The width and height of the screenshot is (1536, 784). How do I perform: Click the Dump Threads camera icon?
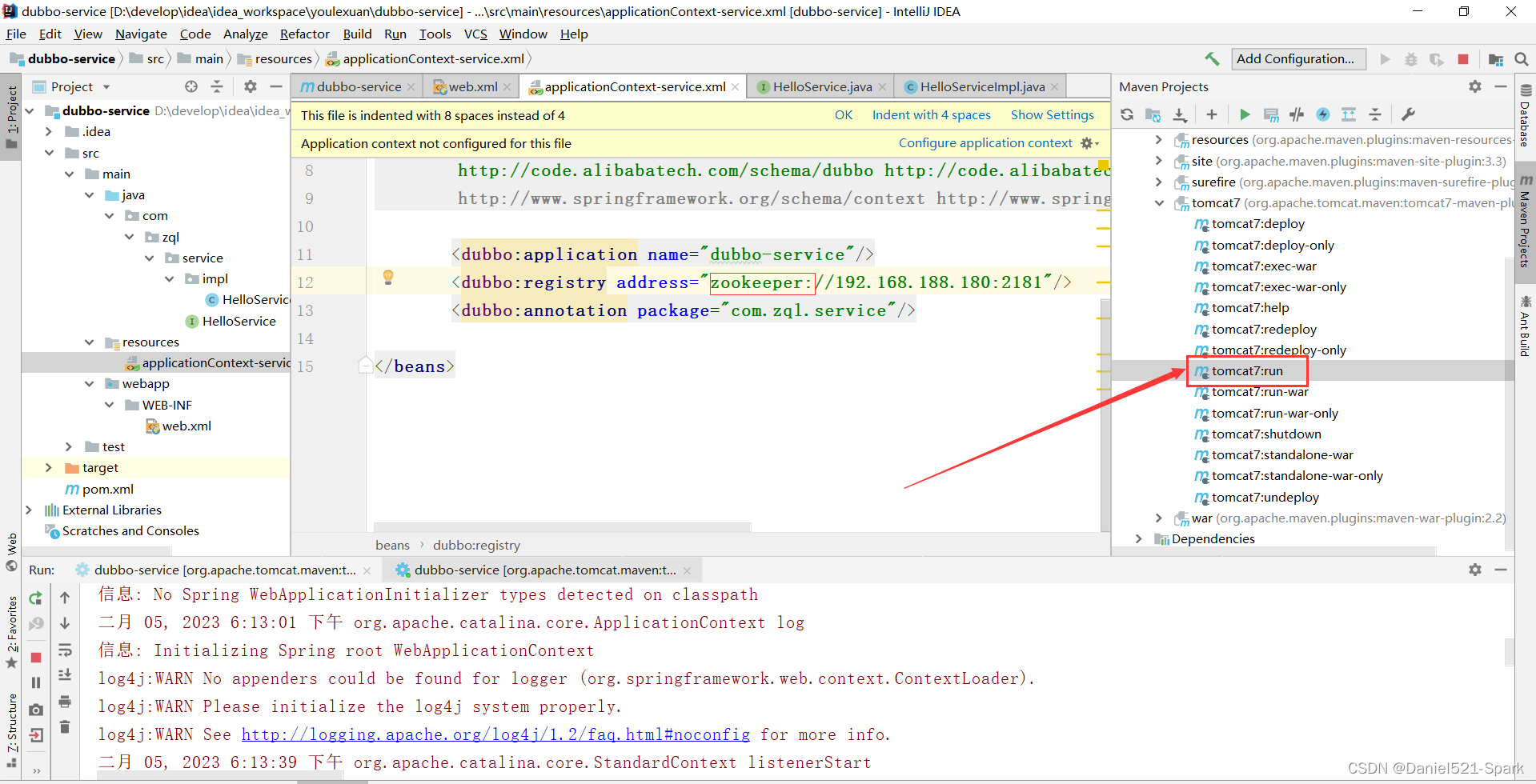[36, 710]
